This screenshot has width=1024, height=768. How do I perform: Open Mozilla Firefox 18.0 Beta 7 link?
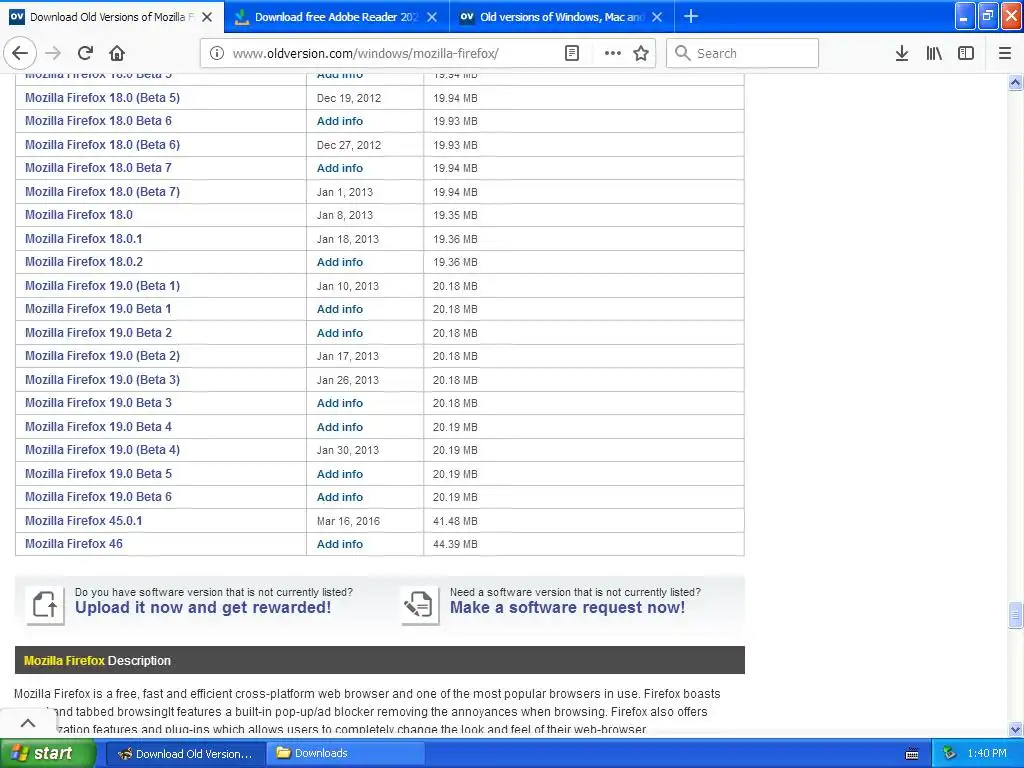[x=99, y=168]
